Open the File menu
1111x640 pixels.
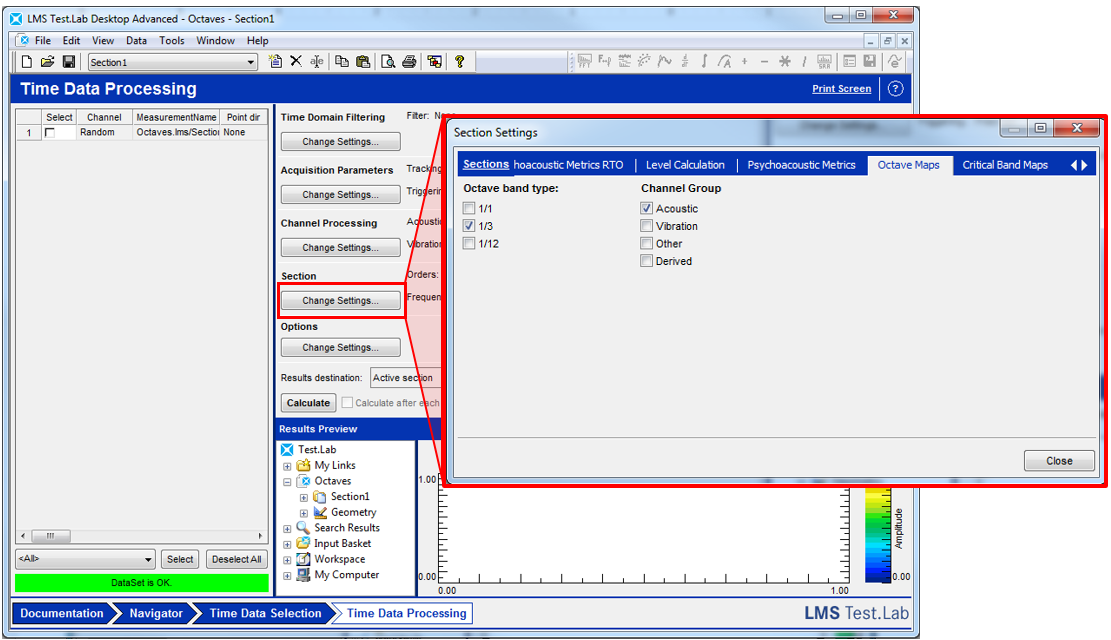tap(43, 40)
